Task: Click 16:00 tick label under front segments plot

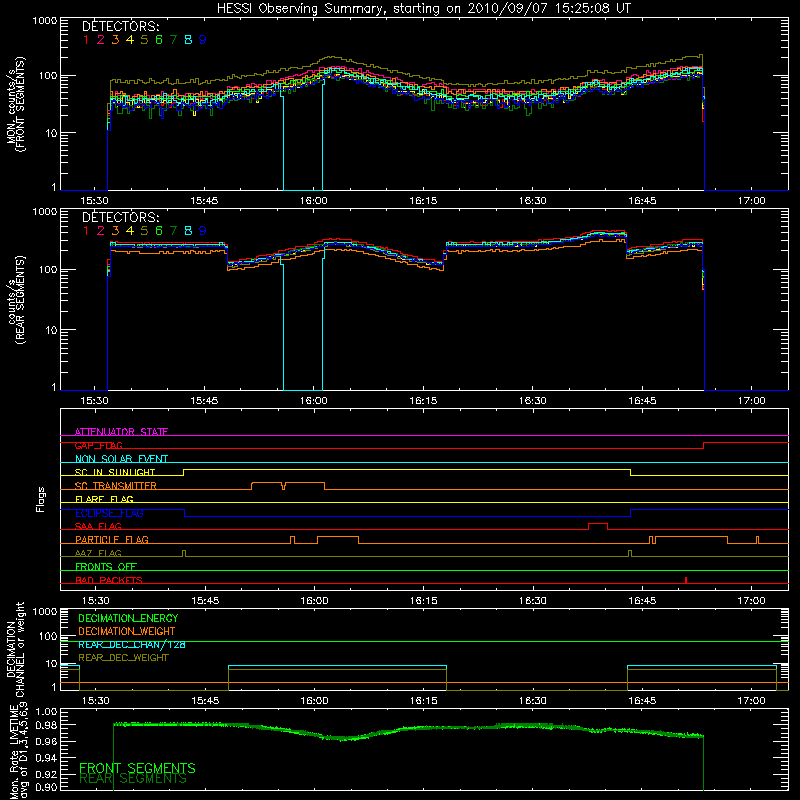Action: [313, 201]
